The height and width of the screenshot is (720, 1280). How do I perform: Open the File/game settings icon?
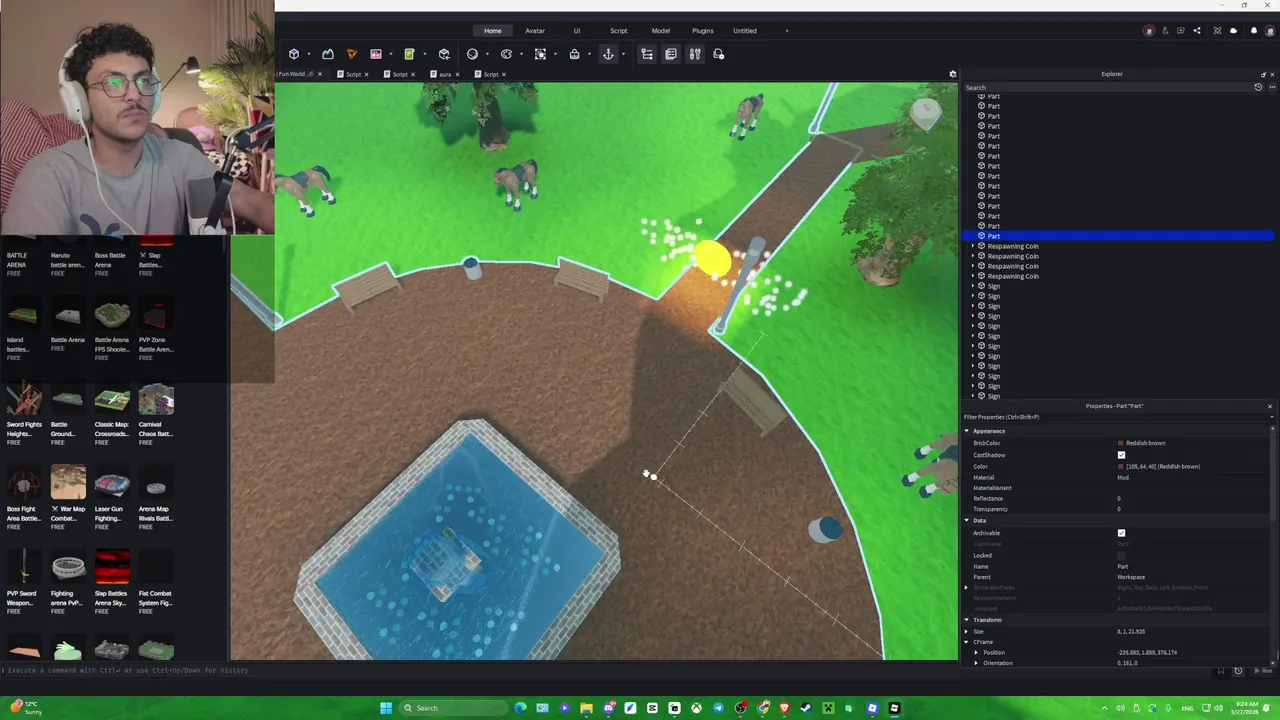pos(718,54)
